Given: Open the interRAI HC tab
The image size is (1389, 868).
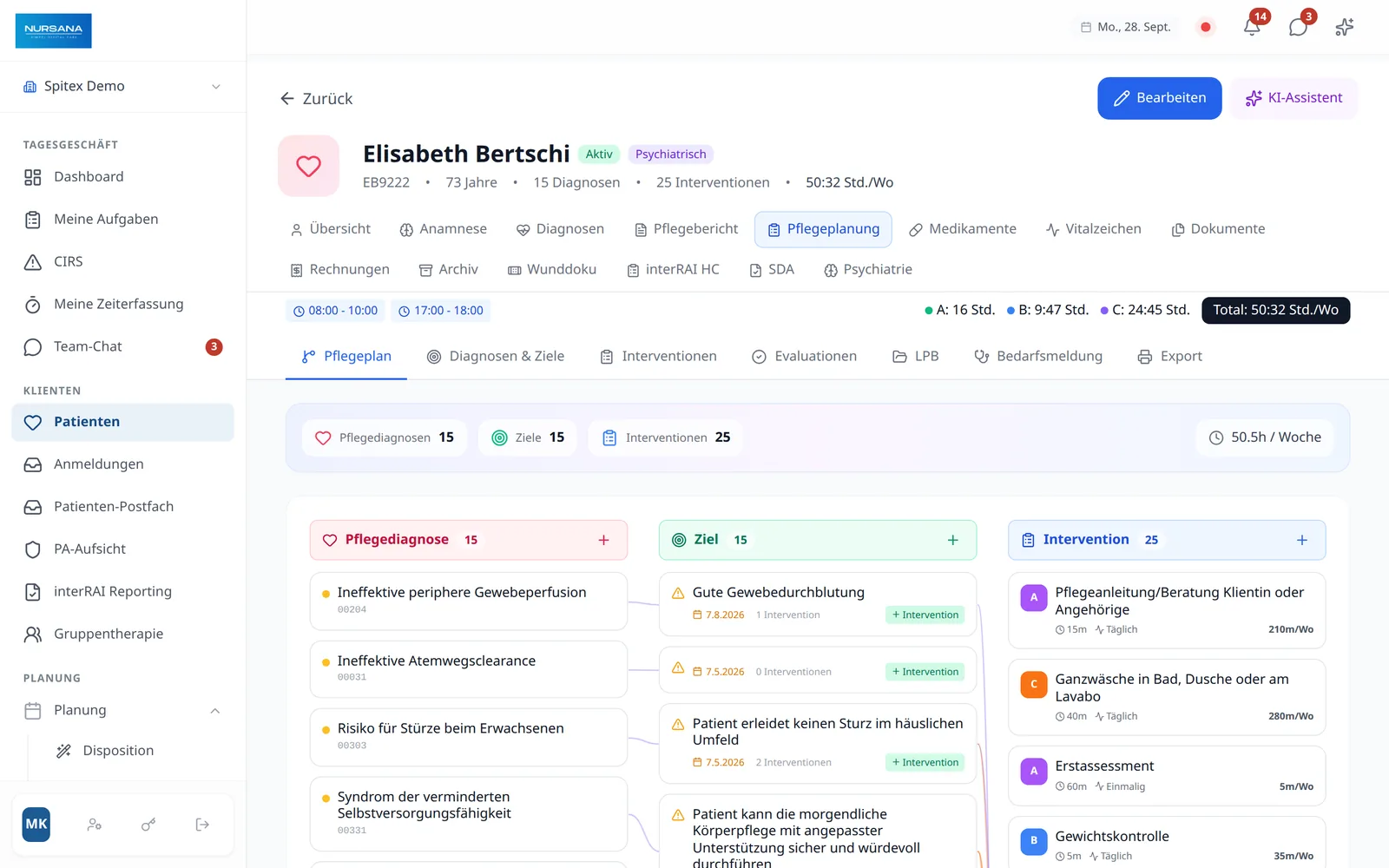Looking at the screenshot, I should [x=673, y=270].
